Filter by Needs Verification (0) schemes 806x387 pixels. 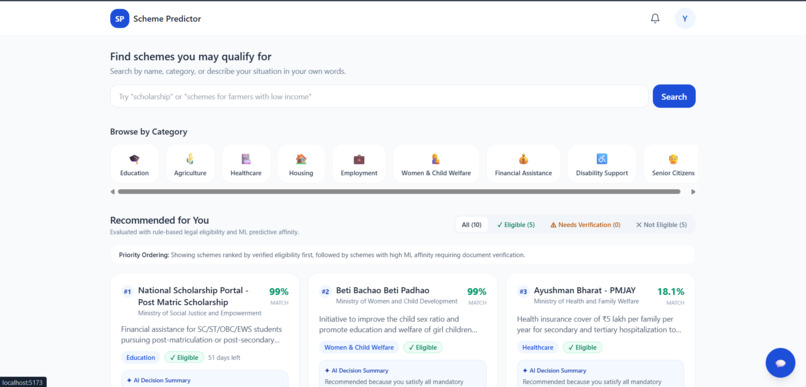click(585, 225)
